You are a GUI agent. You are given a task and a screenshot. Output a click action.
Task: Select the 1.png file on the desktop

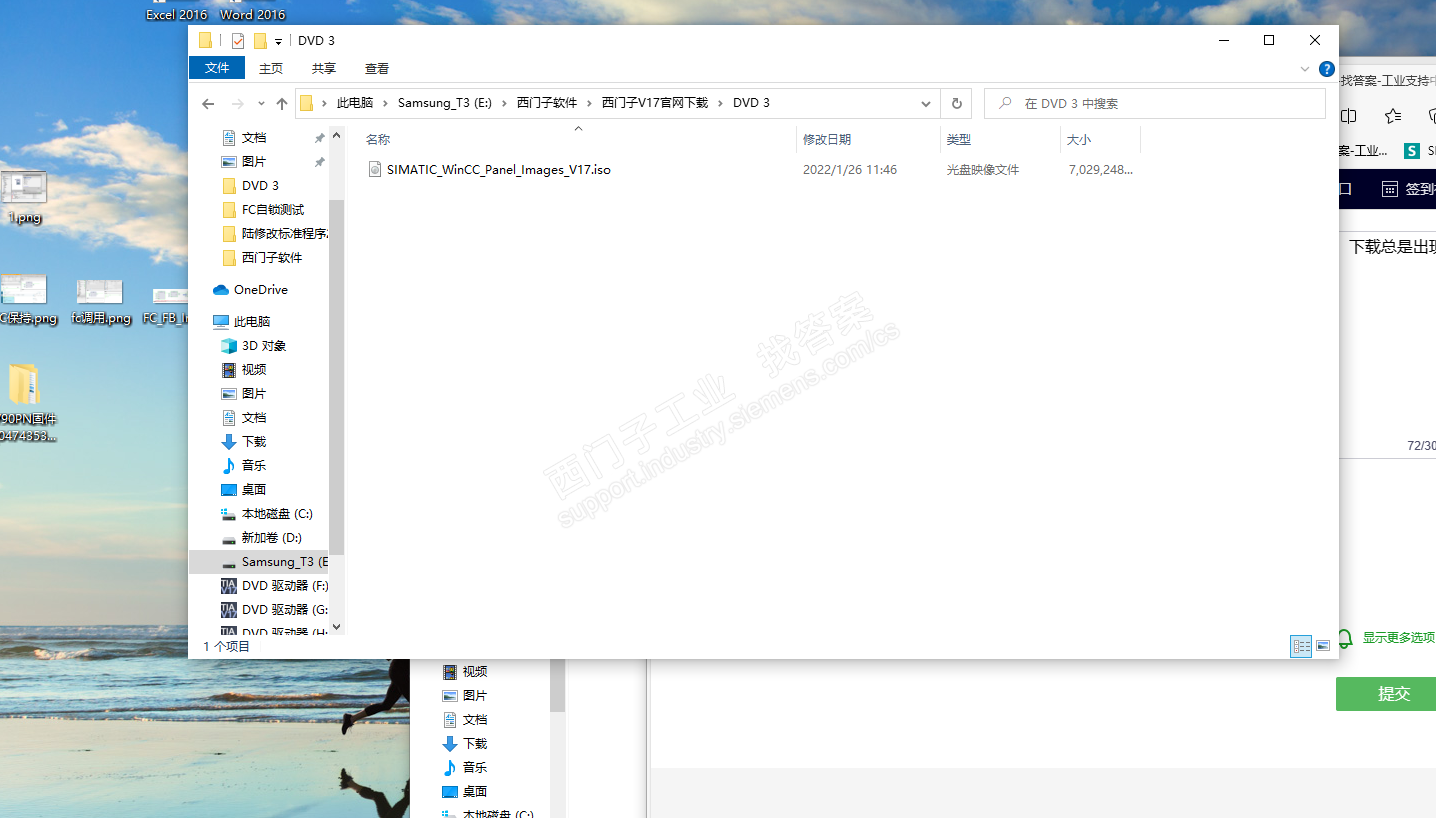pos(24,197)
